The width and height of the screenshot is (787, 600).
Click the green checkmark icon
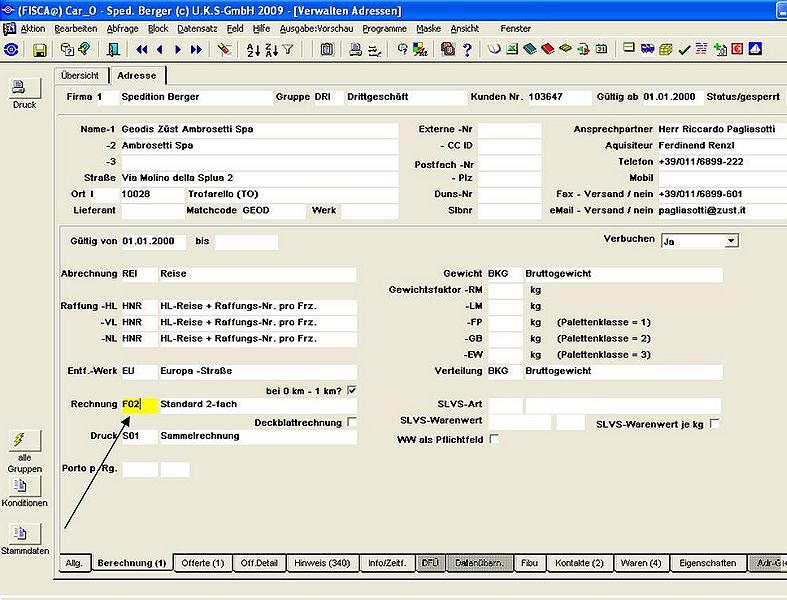pyautogui.click(x=684, y=49)
